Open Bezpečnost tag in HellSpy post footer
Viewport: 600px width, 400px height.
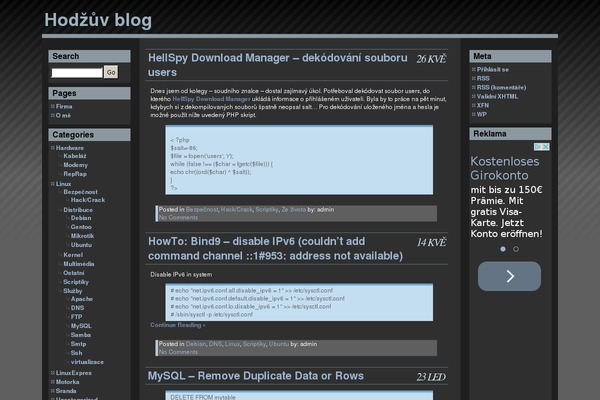[x=202, y=210]
